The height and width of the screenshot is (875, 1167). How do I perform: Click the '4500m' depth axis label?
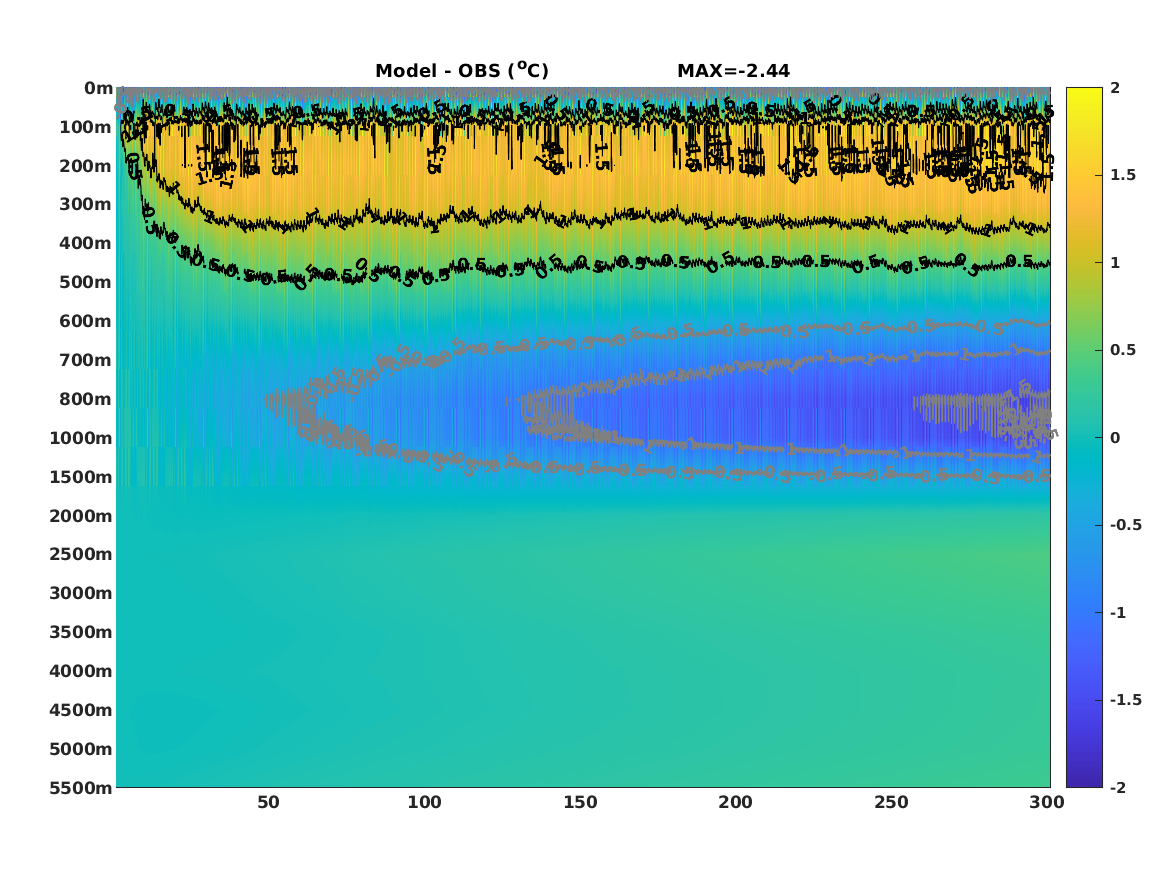(x=81, y=710)
